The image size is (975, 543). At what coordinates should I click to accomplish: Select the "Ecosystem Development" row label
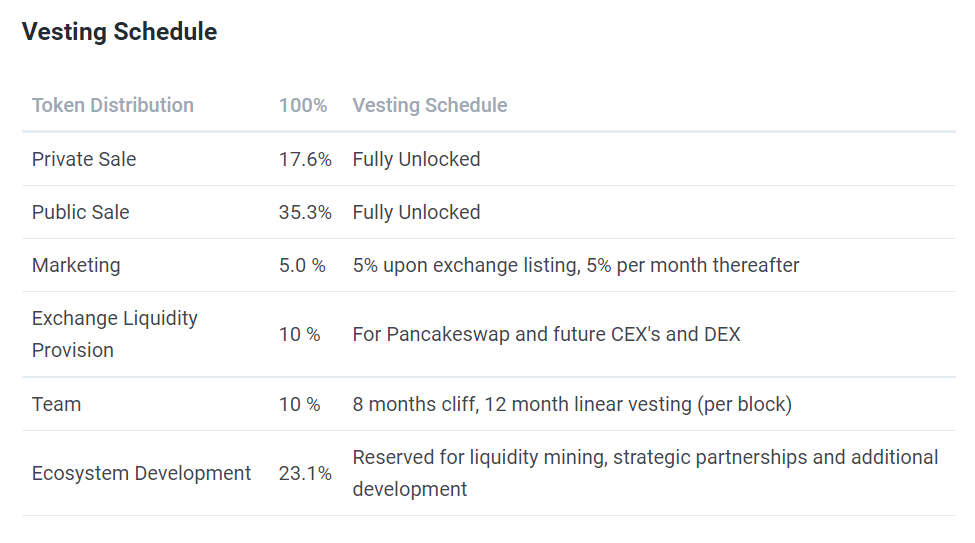point(141,473)
